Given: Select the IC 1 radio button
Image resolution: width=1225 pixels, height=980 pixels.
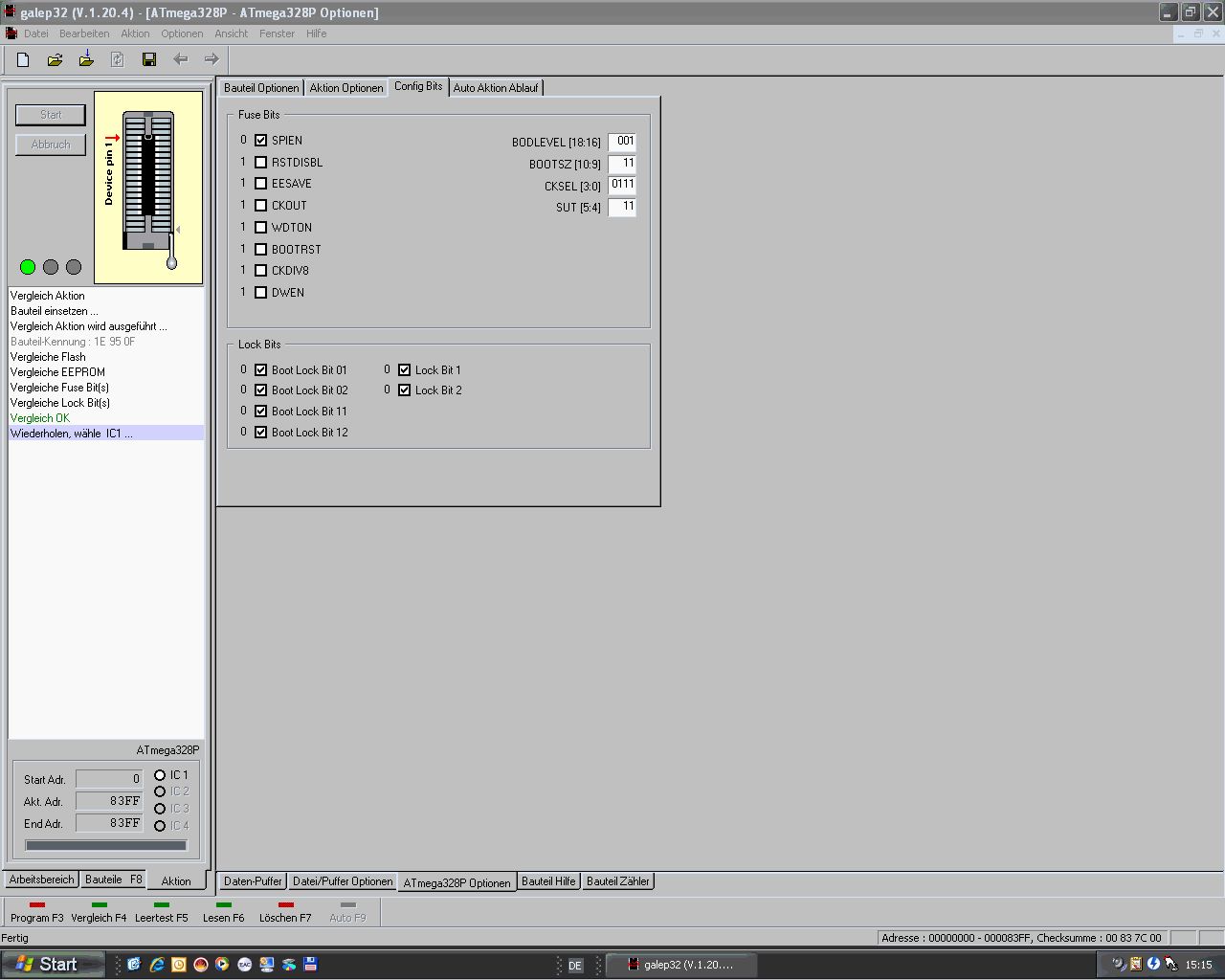Looking at the screenshot, I should pos(160,775).
